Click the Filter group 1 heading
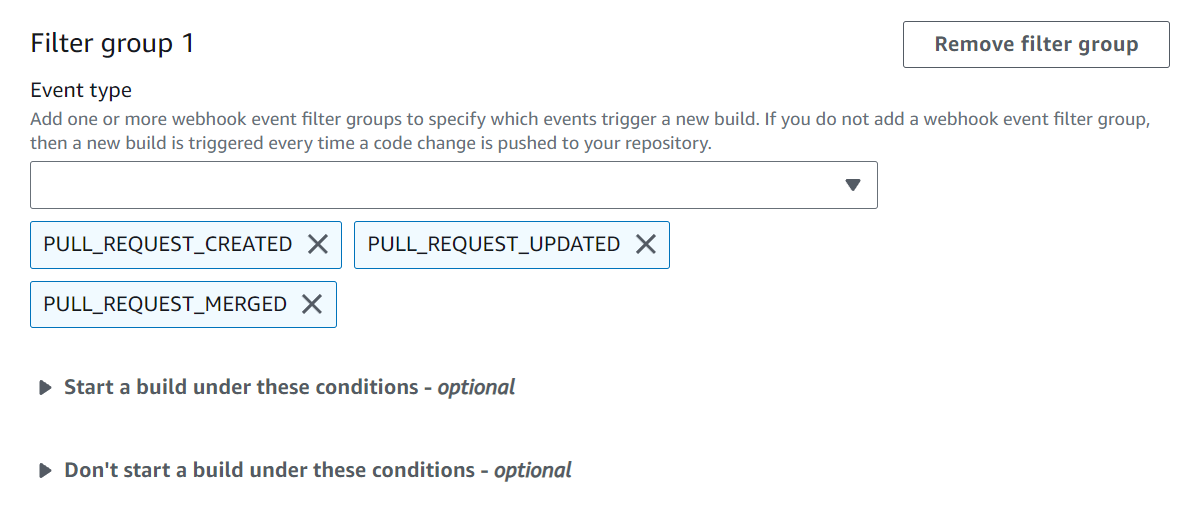Image resolution: width=1197 pixels, height=522 pixels. pyautogui.click(x=112, y=44)
